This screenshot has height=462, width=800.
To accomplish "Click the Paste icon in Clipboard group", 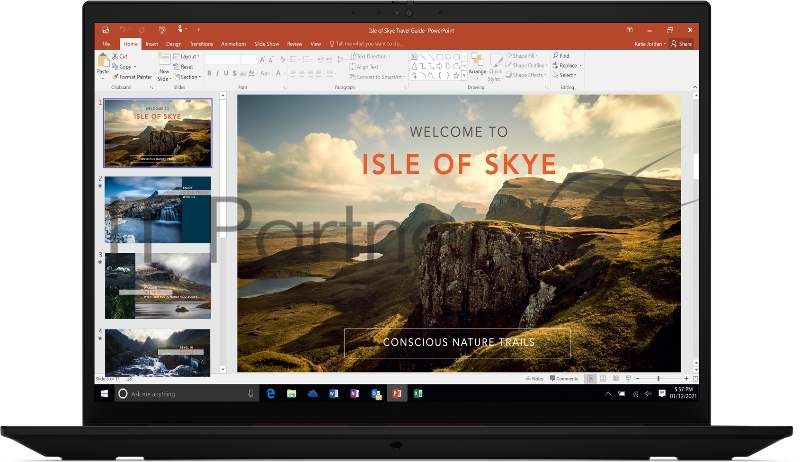I will 102,63.
